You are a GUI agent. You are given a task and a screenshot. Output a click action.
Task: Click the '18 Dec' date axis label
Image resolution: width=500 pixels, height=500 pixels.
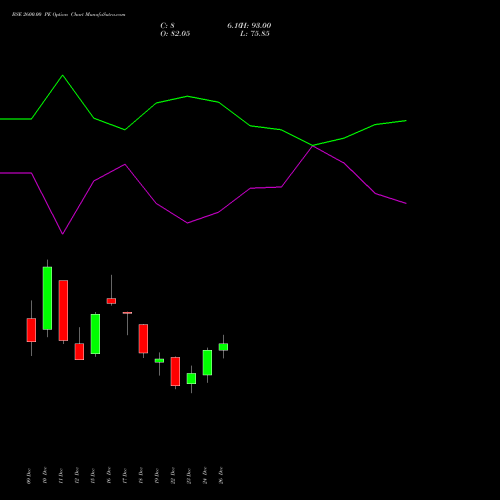pyautogui.click(x=141, y=476)
